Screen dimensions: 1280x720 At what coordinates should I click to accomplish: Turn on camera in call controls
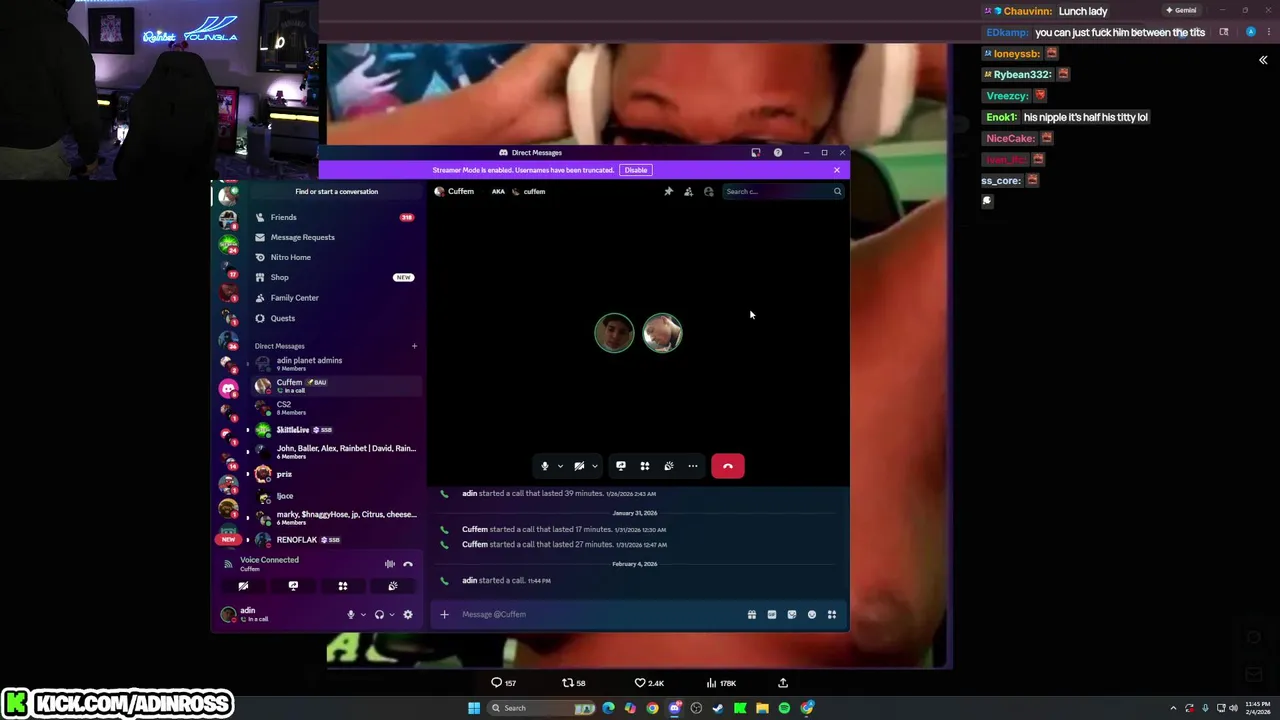(x=579, y=466)
